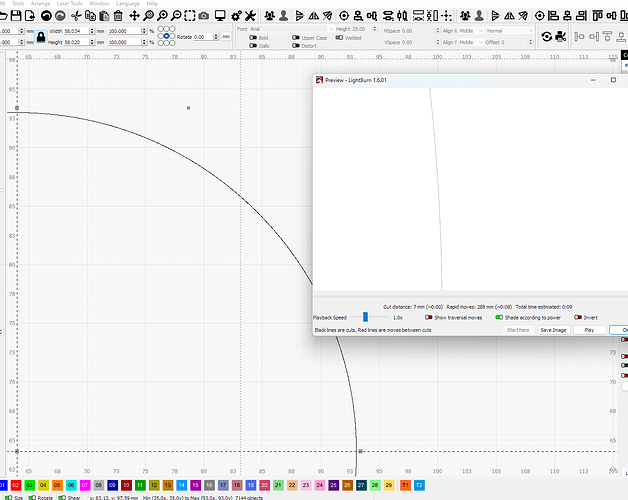Paste from clipboard icon

click(104, 16)
